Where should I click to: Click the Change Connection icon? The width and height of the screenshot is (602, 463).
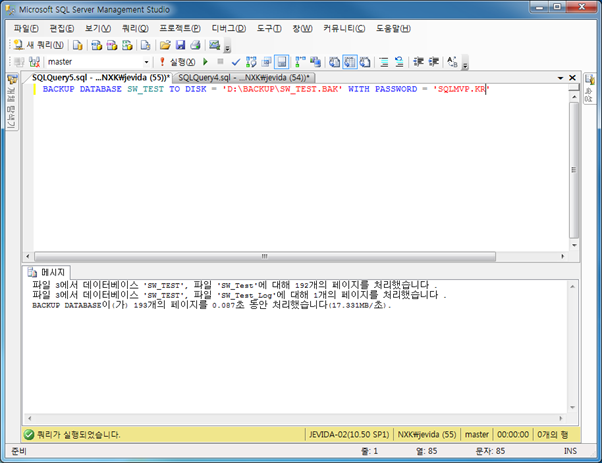coord(35,62)
